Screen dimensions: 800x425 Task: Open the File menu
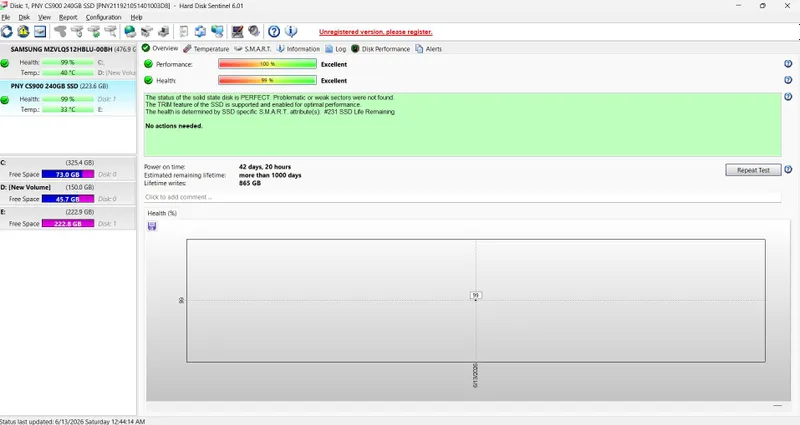6,17
